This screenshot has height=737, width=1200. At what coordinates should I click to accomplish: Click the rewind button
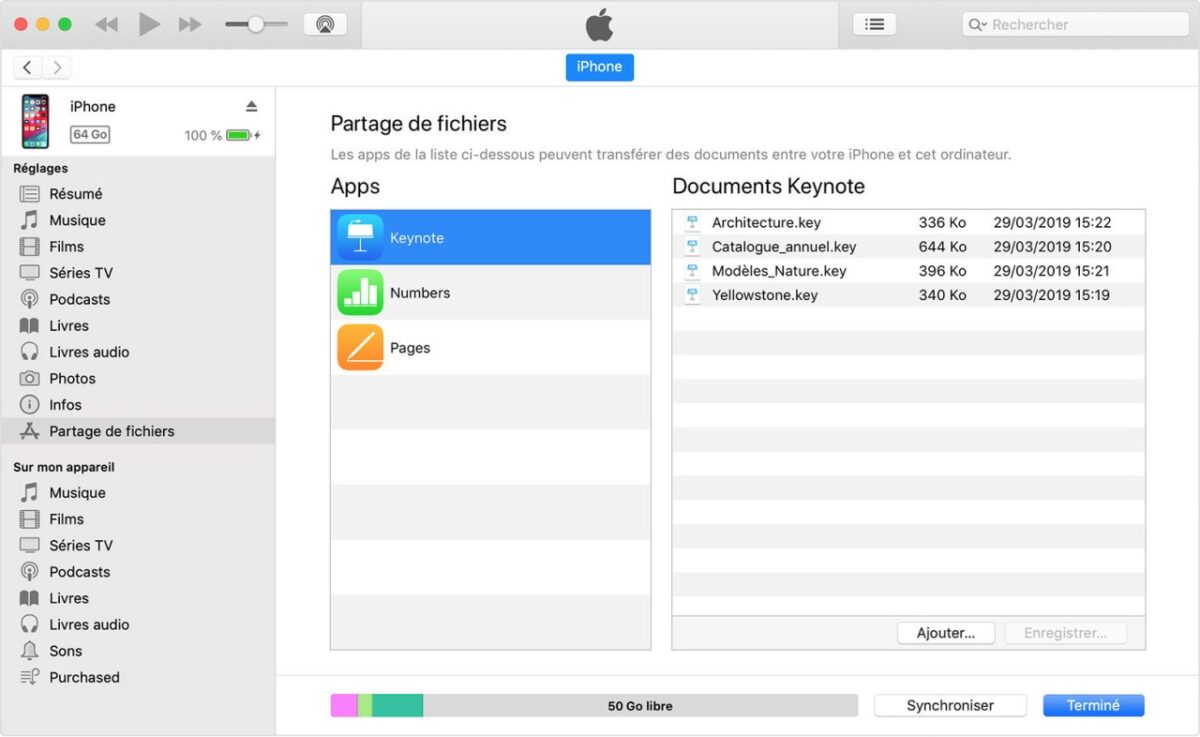click(x=107, y=24)
